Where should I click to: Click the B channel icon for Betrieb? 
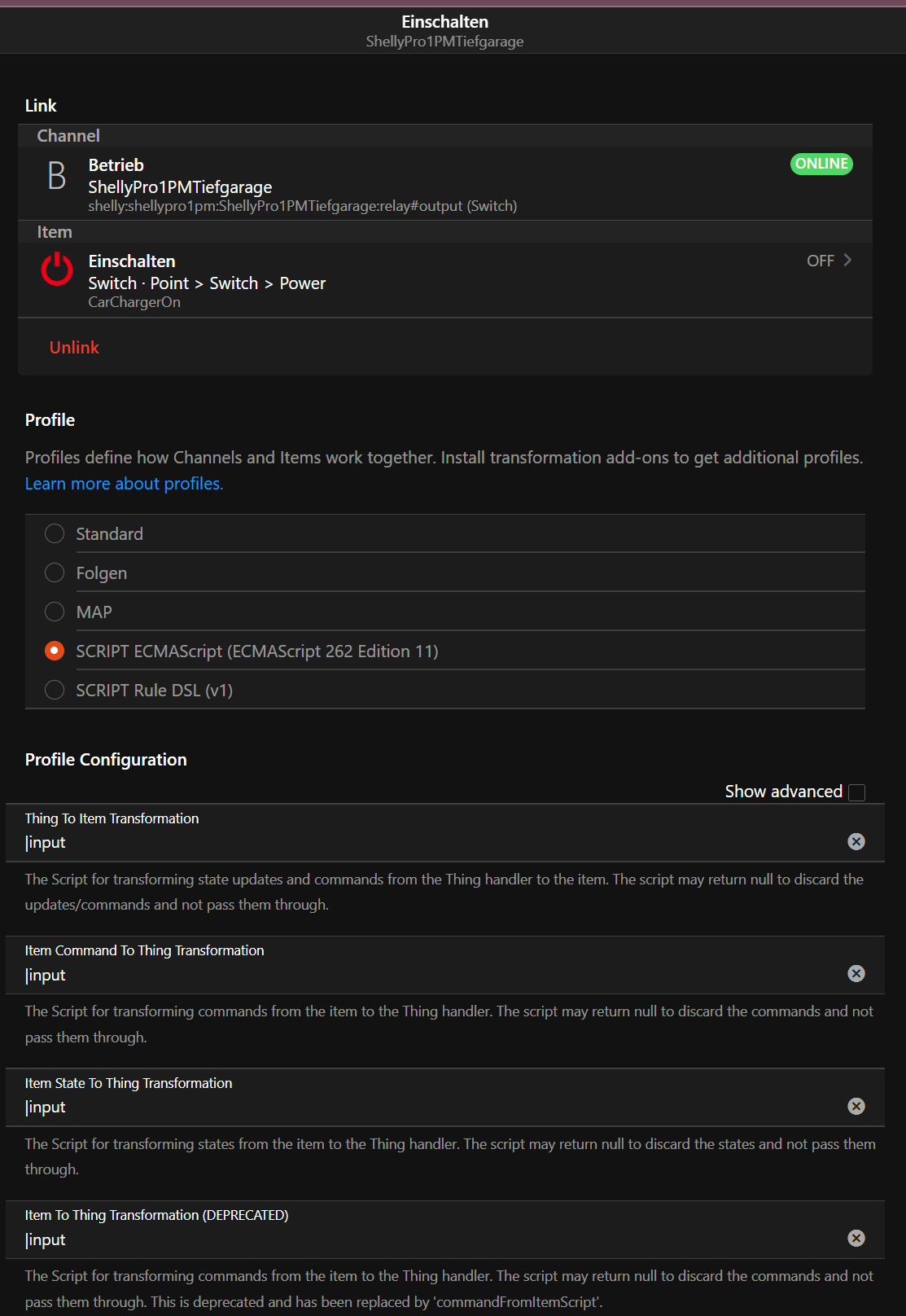(x=57, y=175)
